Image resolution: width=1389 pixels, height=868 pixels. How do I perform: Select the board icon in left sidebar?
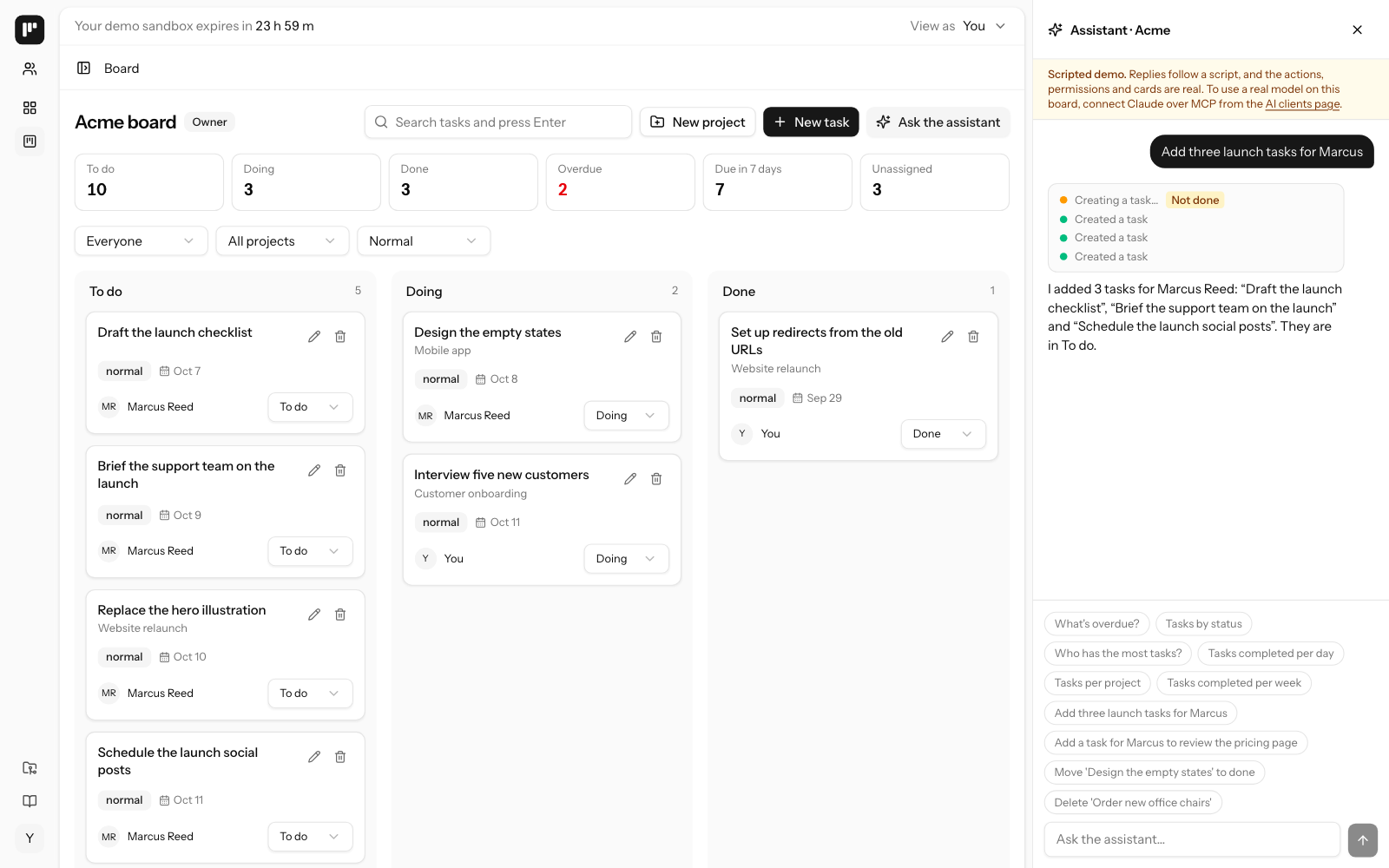click(30, 141)
